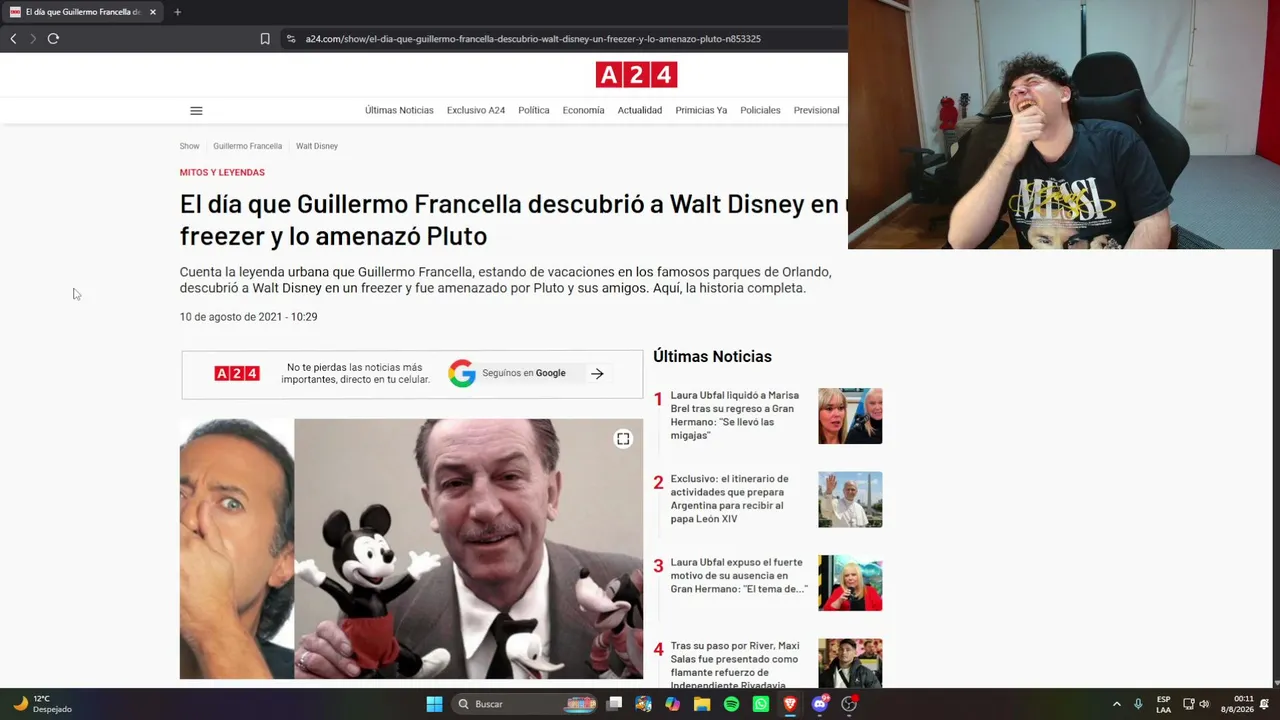The height and width of the screenshot is (720, 1280).
Task: Go to the Economía section
Action: pos(583,110)
